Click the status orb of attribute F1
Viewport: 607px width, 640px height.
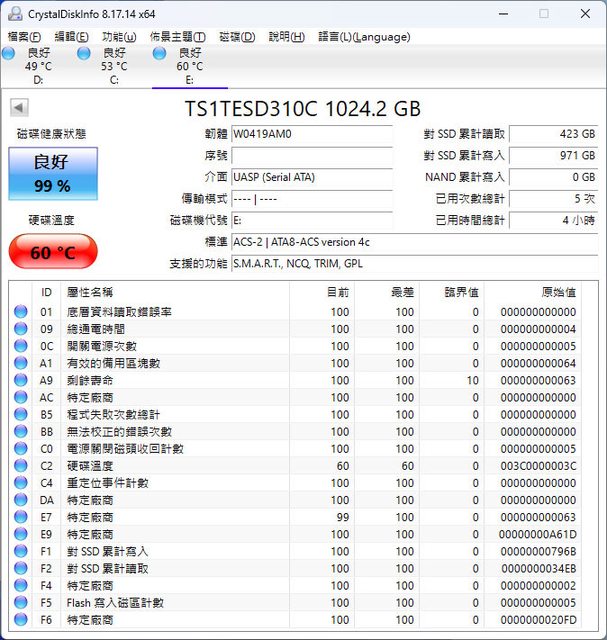[21, 551]
